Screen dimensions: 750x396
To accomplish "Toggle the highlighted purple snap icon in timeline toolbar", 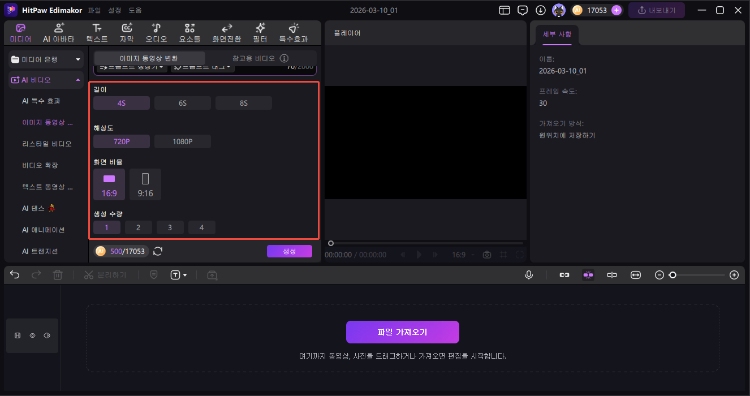I will (x=588, y=275).
